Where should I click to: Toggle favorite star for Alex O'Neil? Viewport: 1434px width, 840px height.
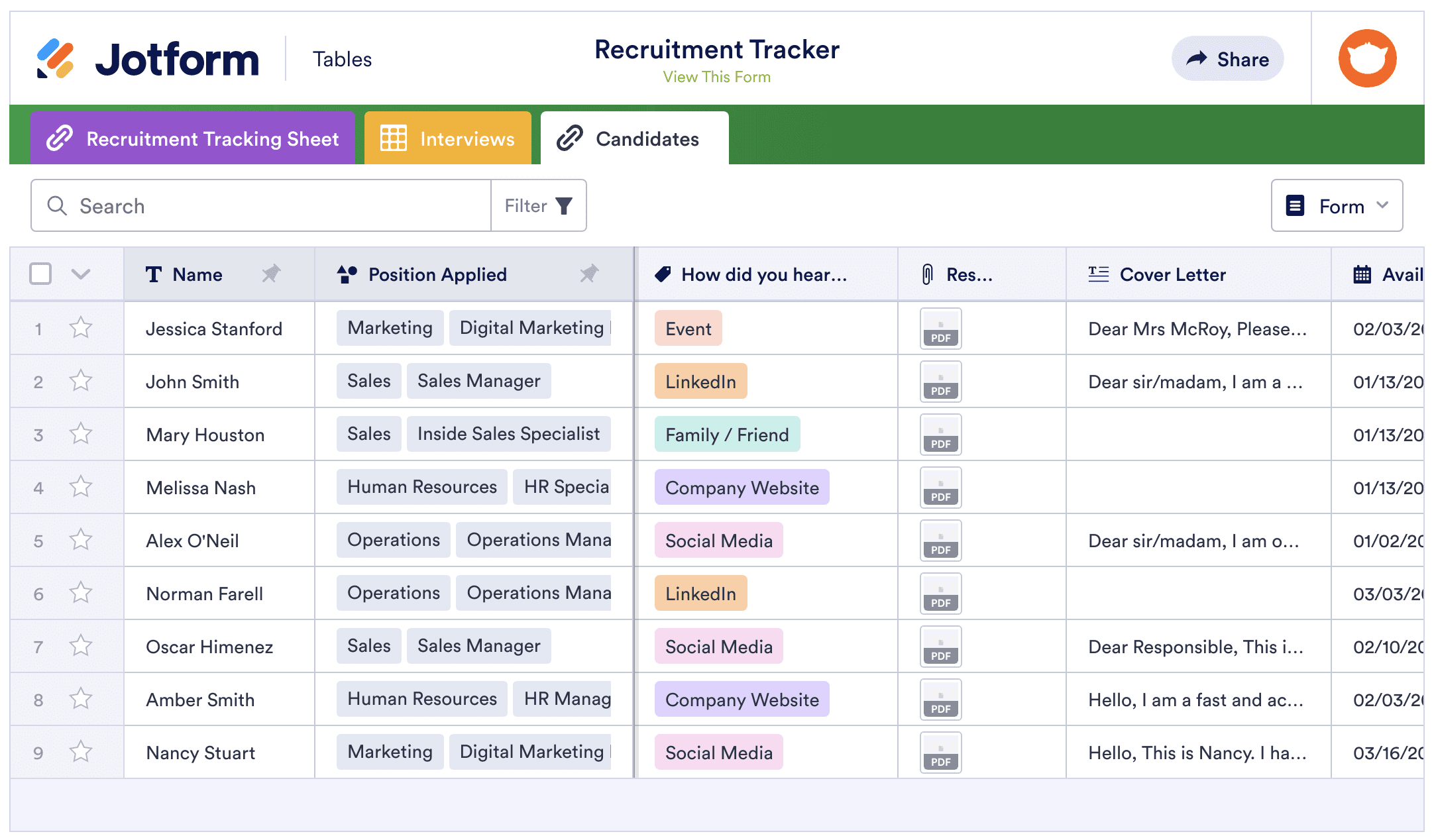tap(81, 540)
